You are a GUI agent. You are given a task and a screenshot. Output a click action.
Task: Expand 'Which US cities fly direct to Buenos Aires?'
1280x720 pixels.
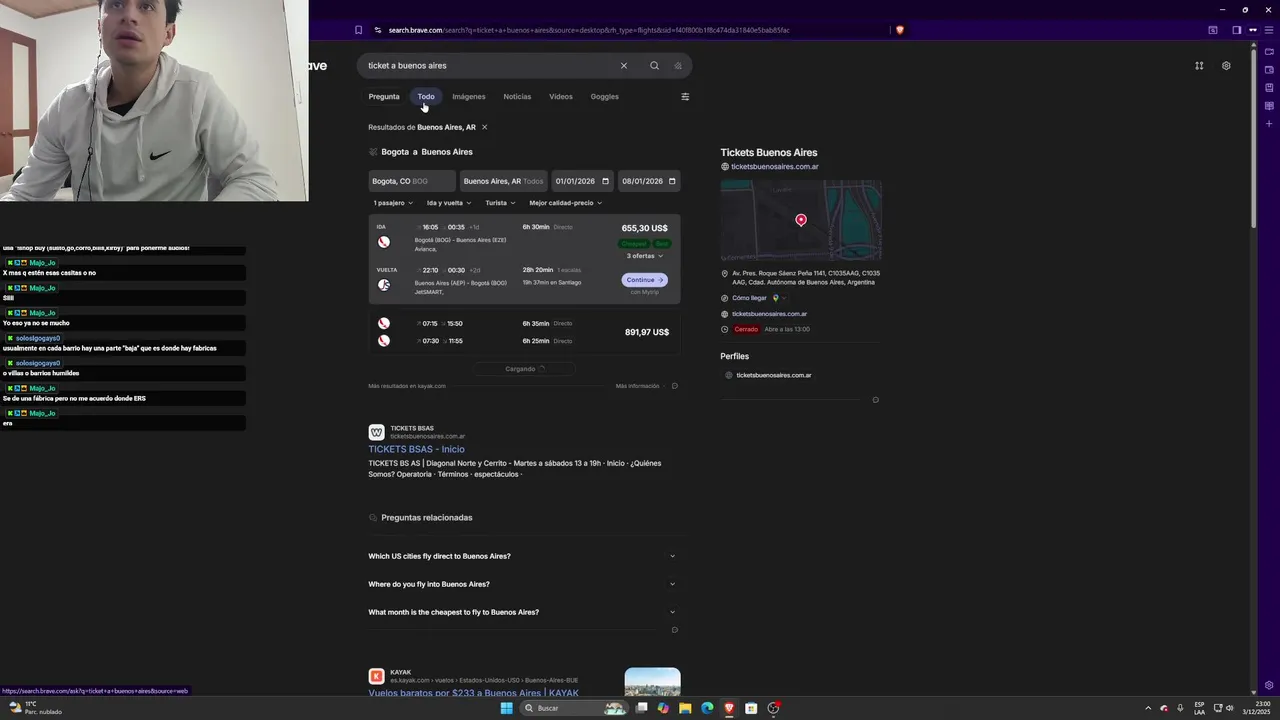click(x=522, y=556)
